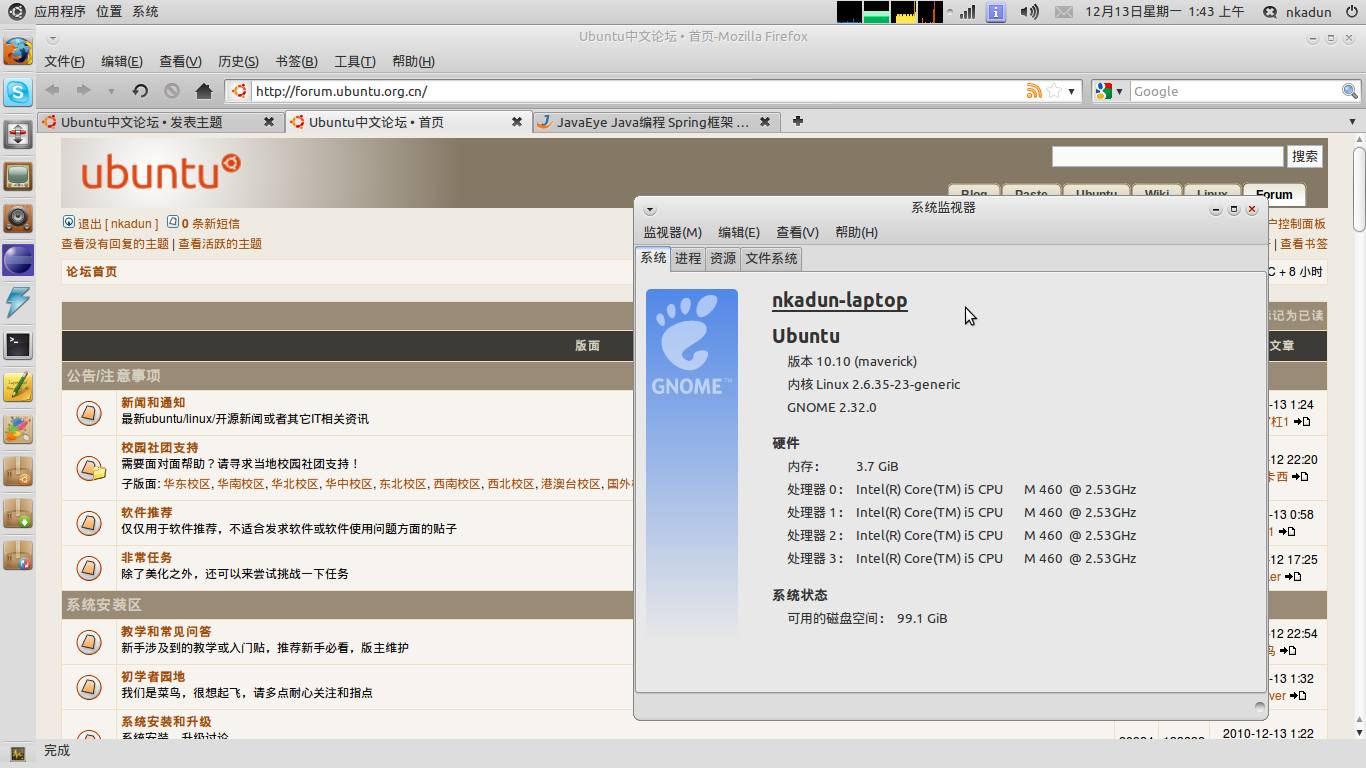Focus the Google search box
The width and height of the screenshot is (1366, 768).
[1235, 91]
